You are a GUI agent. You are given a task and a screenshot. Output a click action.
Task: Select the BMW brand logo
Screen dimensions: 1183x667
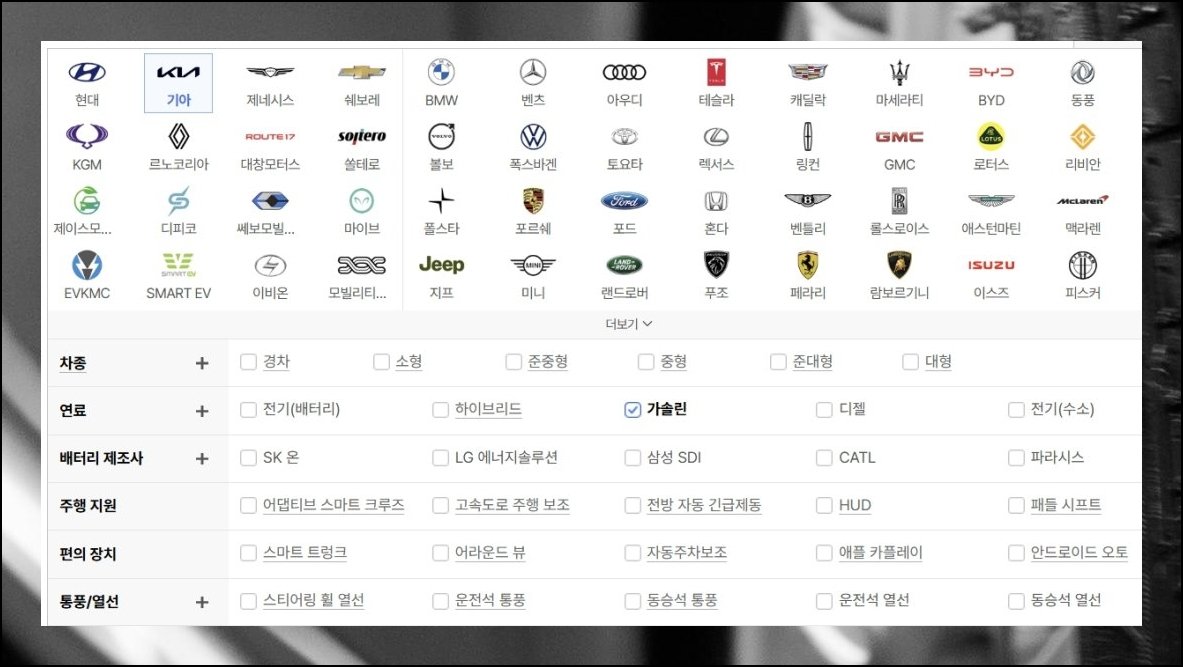tap(441, 72)
